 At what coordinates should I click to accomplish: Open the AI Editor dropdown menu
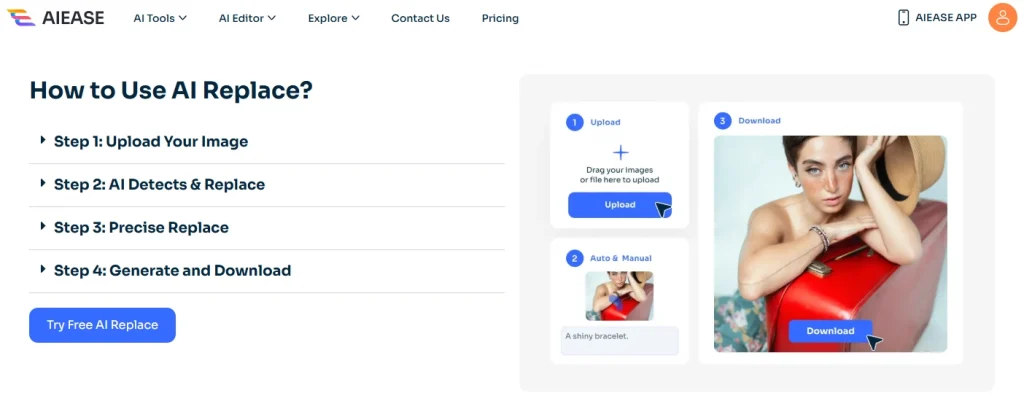[x=247, y=18]
